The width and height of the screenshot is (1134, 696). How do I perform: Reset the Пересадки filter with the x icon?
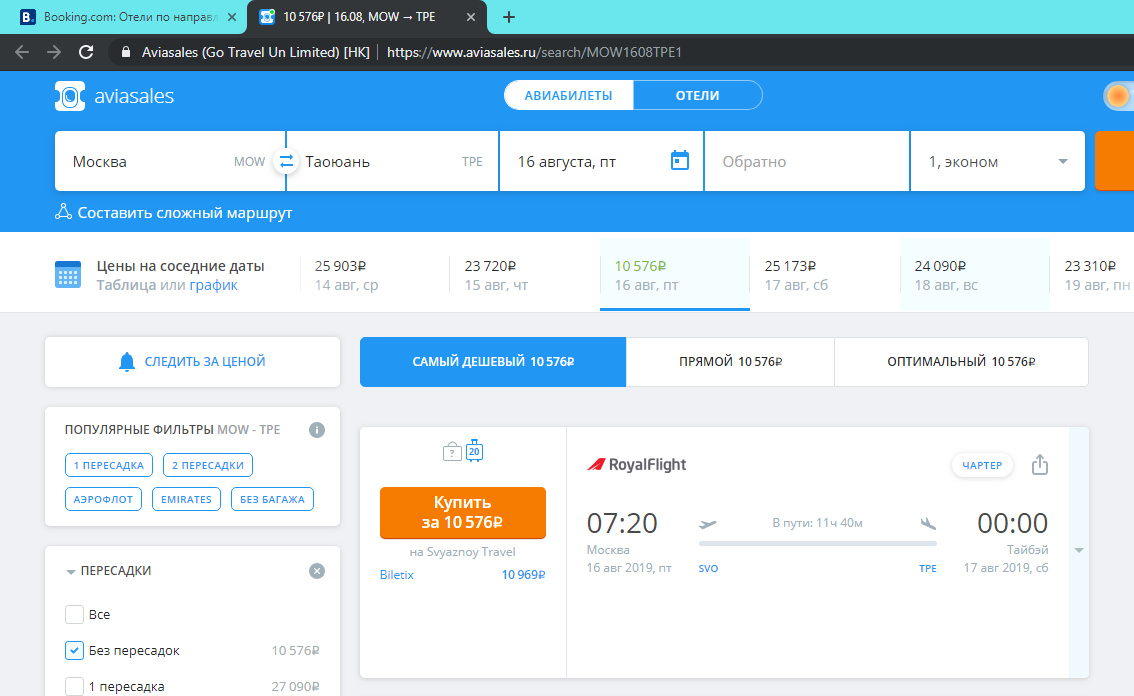coord(317,571)
